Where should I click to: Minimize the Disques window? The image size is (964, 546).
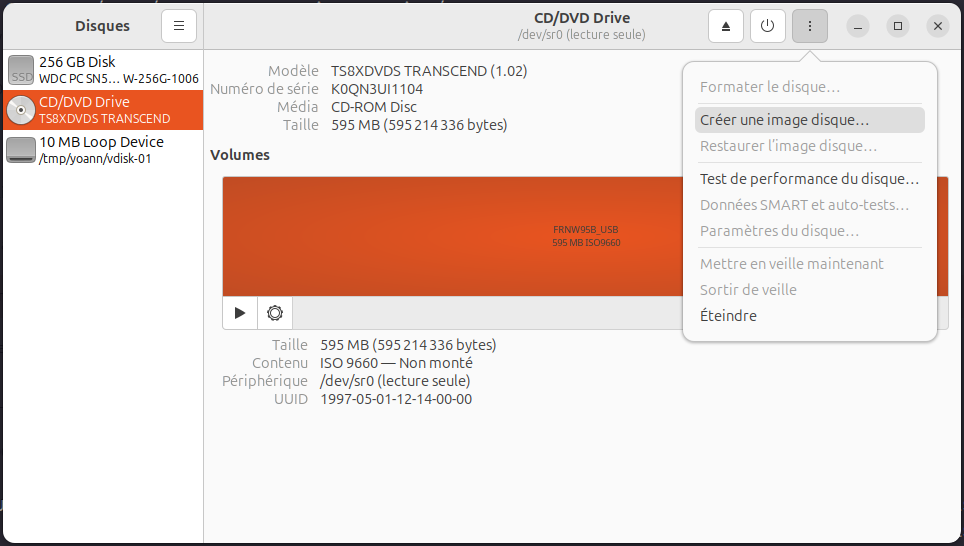click(x=858, y=26)
